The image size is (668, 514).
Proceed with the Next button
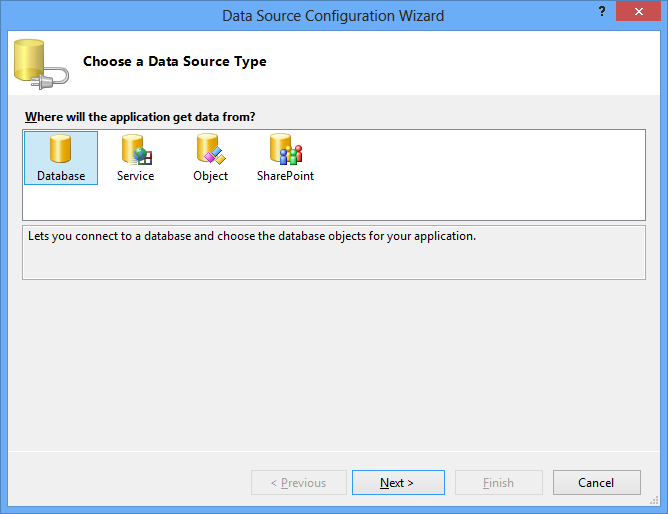(397, 483)
